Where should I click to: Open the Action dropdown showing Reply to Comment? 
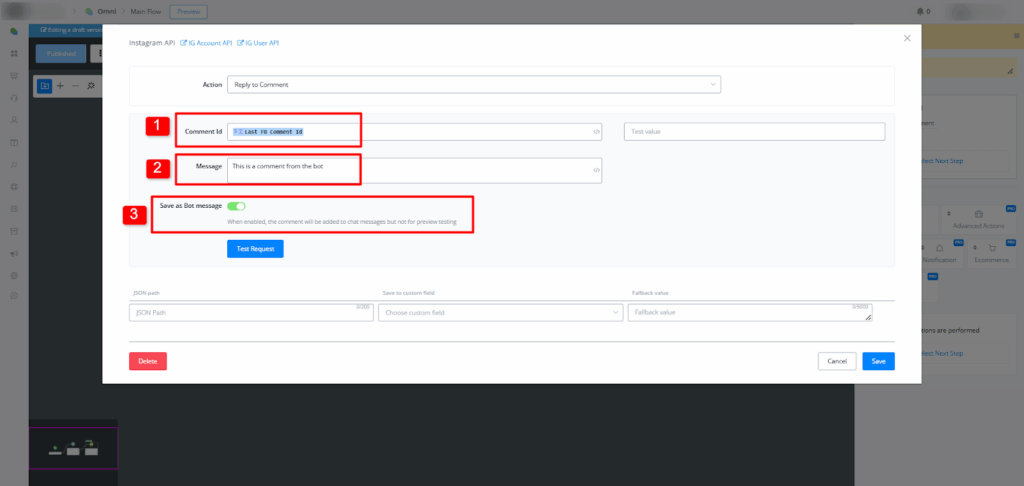[473, 85]
